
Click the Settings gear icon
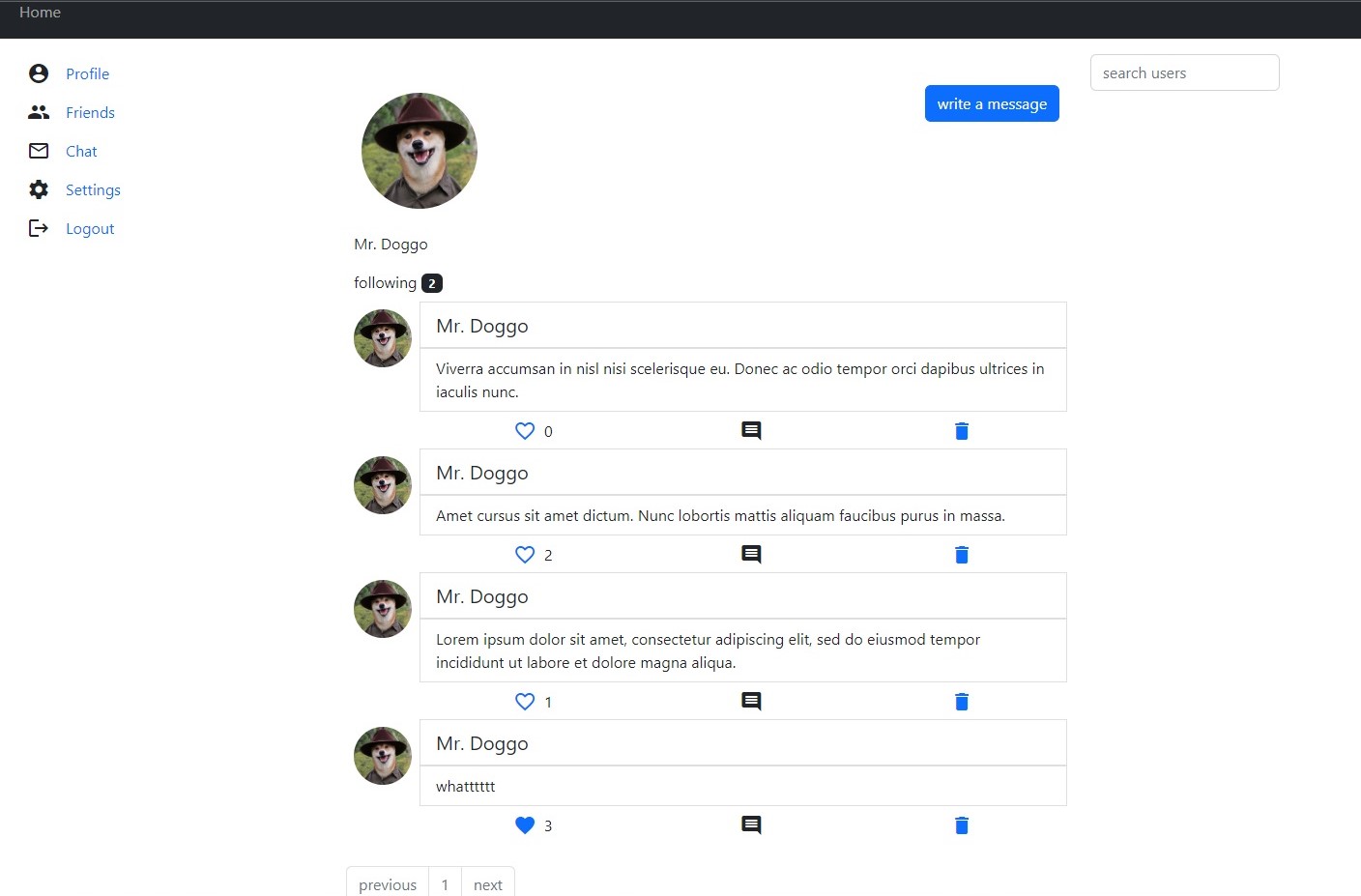(39, 188)
